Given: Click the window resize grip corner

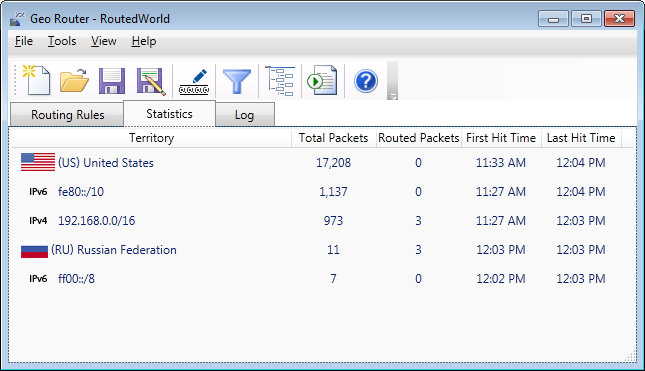Looking at the screenshot, I should tap(630, 356).
